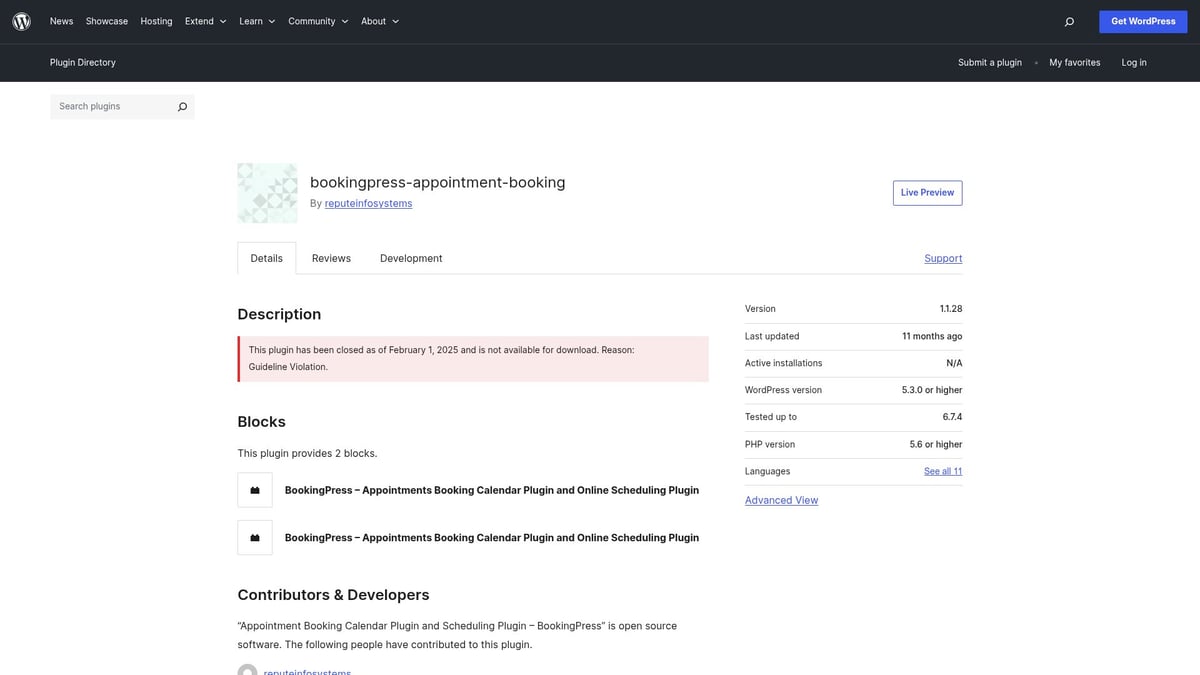Expand the Learn menu dropdown

pyautogui.click(x=257, y=21)
